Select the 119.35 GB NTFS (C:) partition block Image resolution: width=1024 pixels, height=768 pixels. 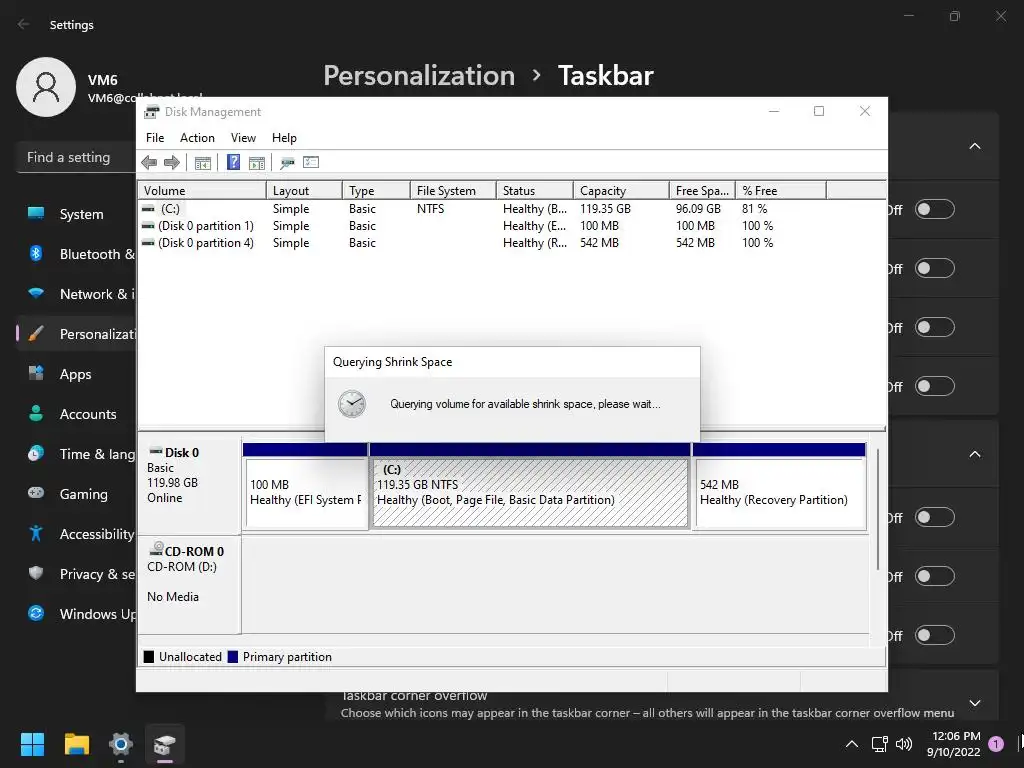click(x=530, y=486)
